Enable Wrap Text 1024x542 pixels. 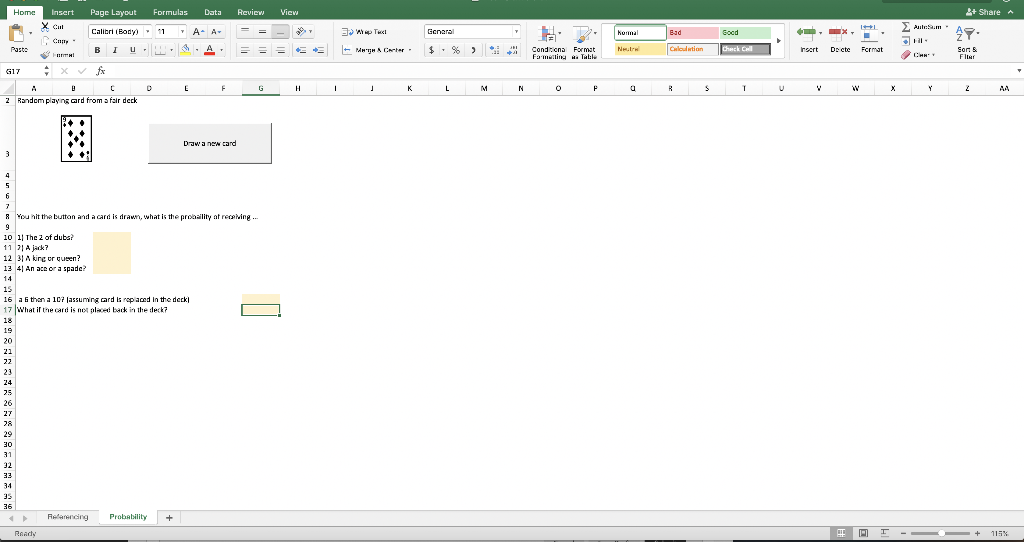[364, 31]
